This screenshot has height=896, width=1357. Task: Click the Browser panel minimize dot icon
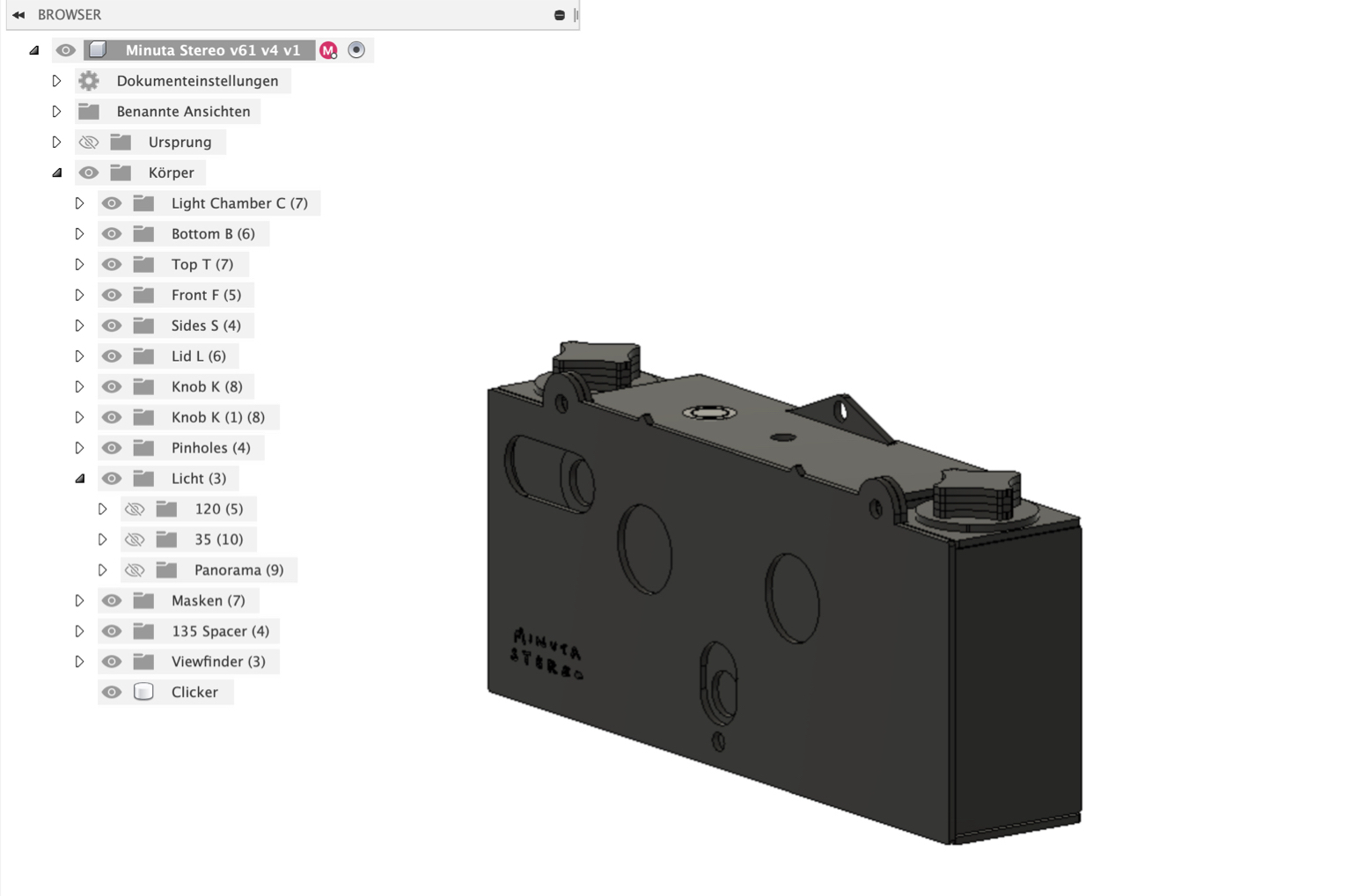pyautogui.click(x=559, y=15)
